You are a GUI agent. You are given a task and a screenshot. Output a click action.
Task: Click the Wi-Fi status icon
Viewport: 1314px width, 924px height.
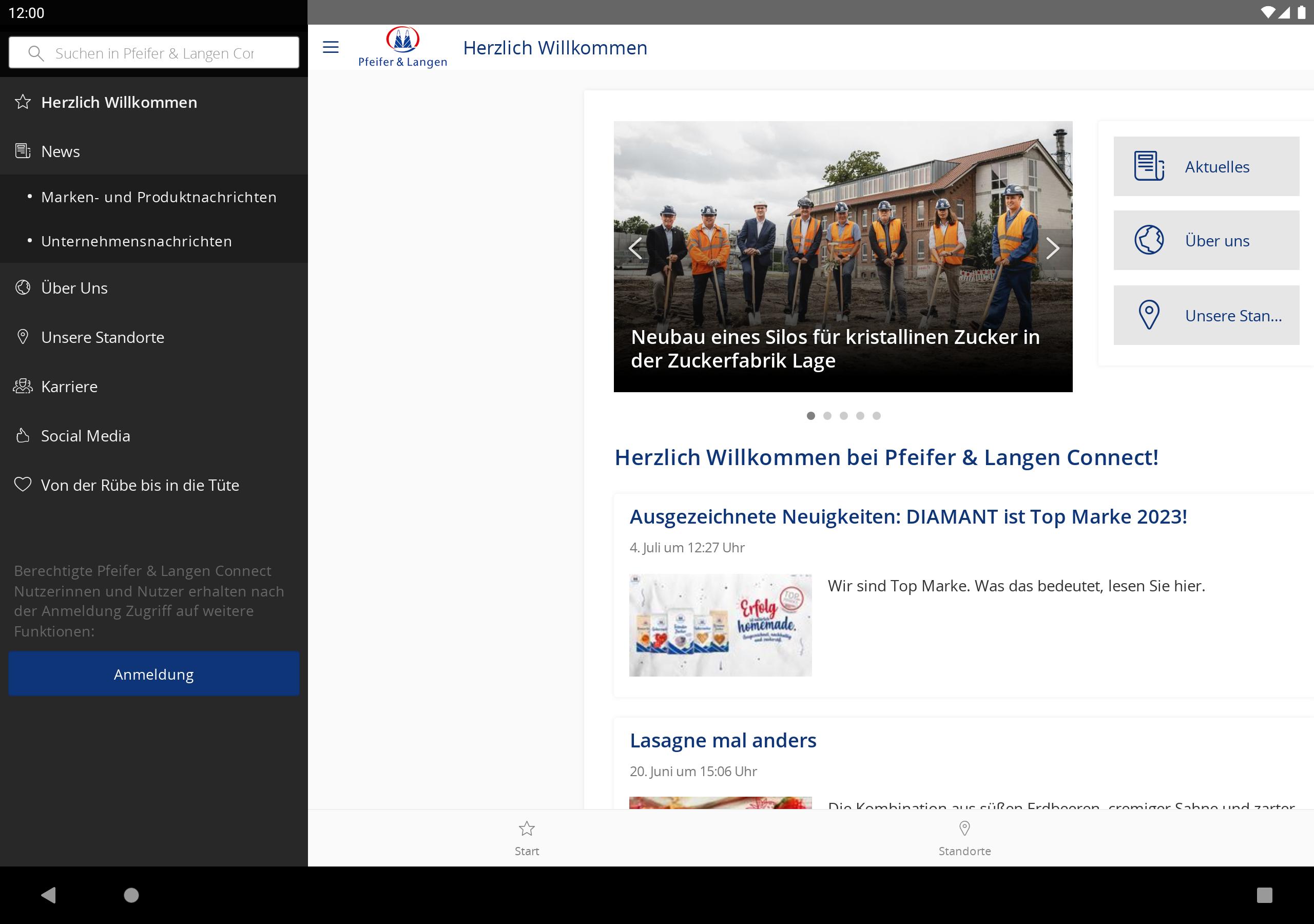pos(1268,12)
